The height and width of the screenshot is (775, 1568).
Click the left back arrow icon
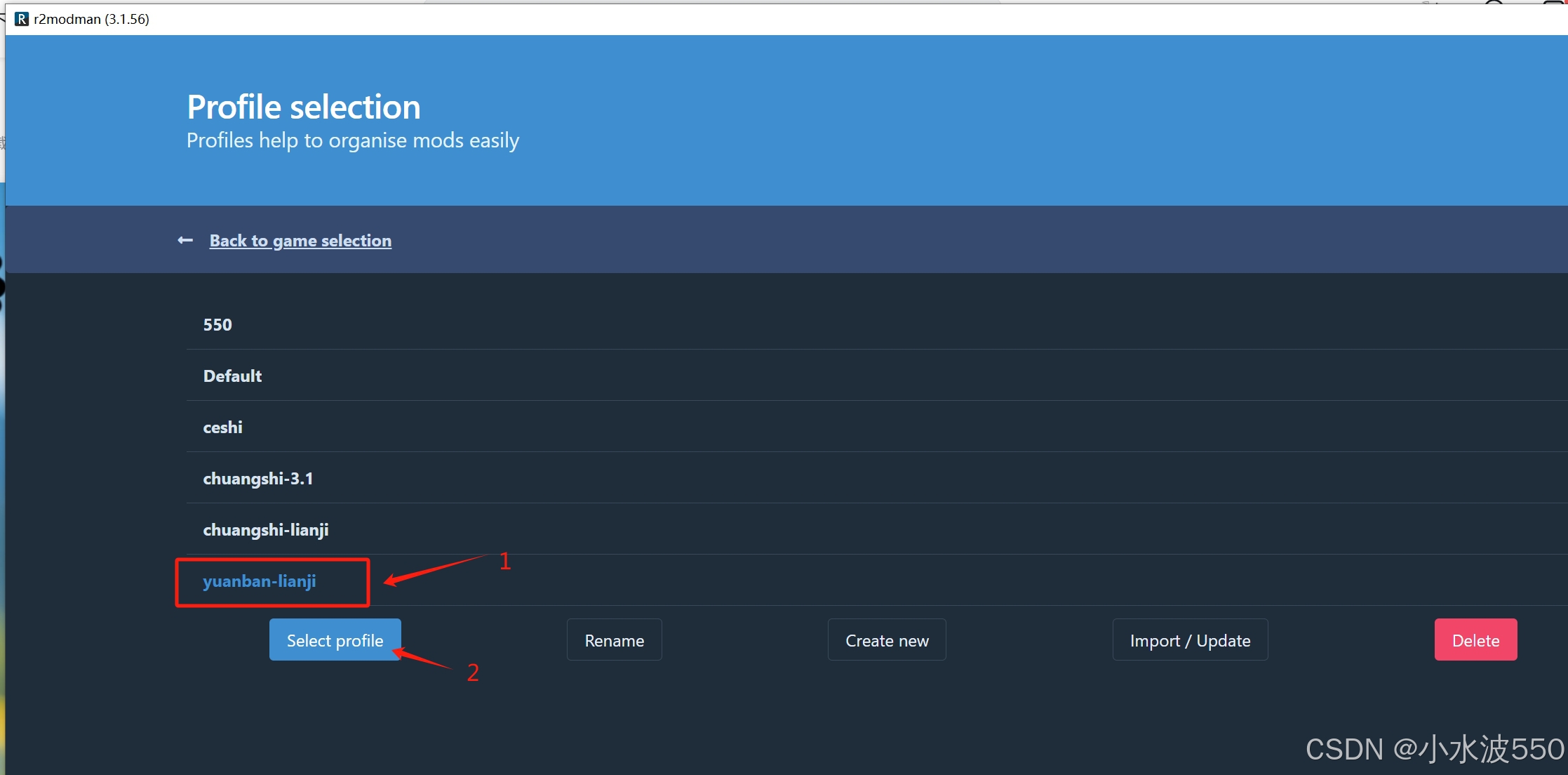point(185,240)
